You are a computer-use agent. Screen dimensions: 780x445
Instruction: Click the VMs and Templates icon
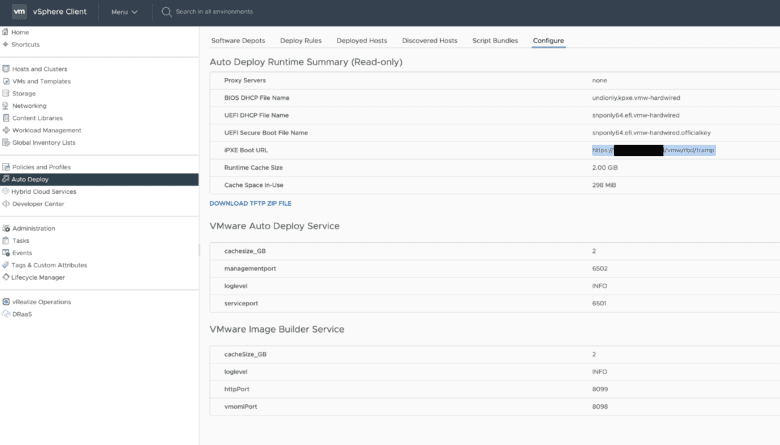point(6,81)
